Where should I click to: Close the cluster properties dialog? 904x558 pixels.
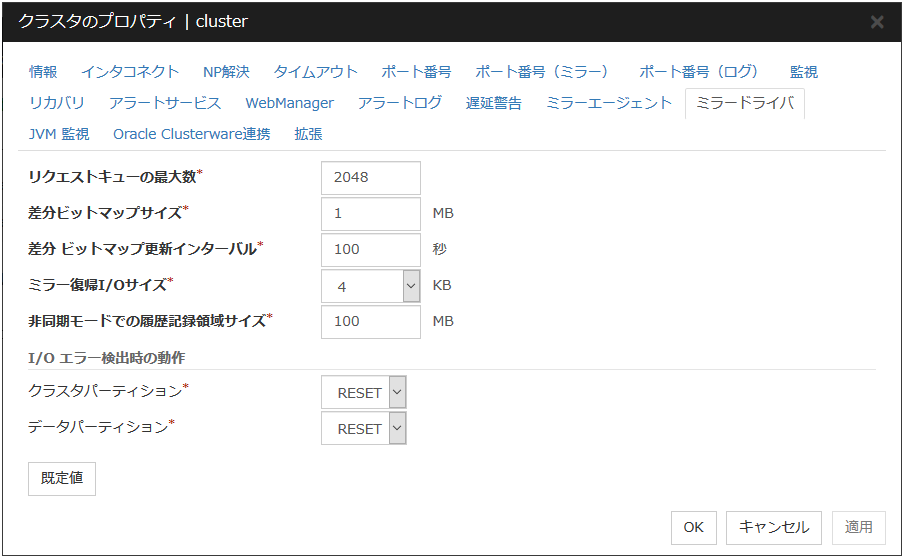(x=877, y=22)
